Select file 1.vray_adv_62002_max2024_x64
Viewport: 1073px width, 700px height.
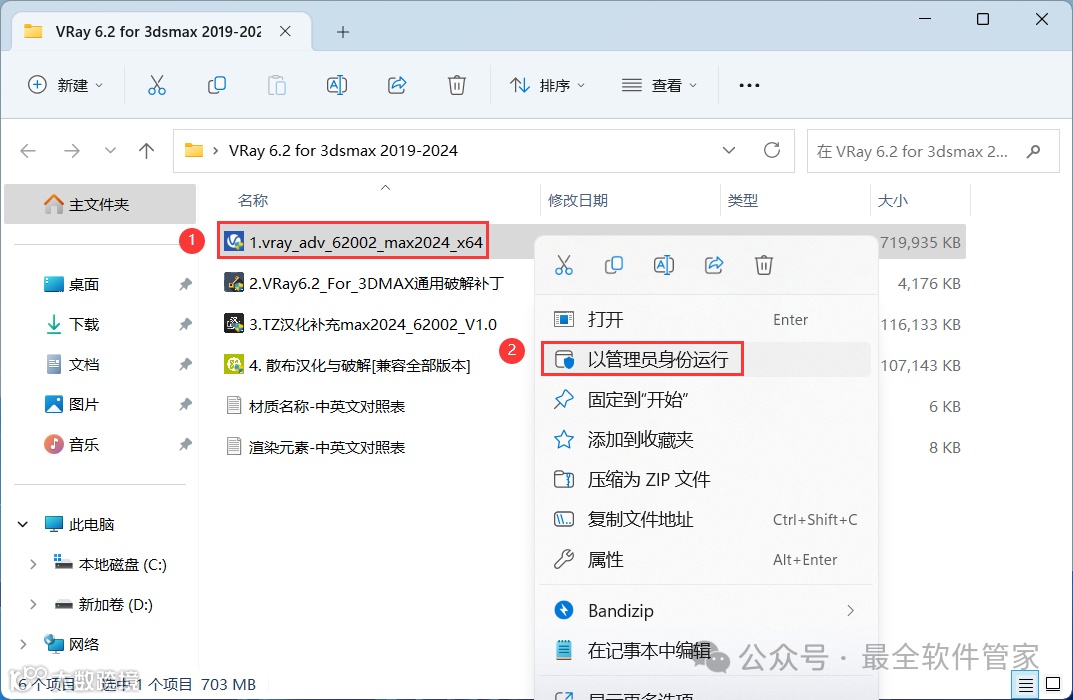point(365,242)
